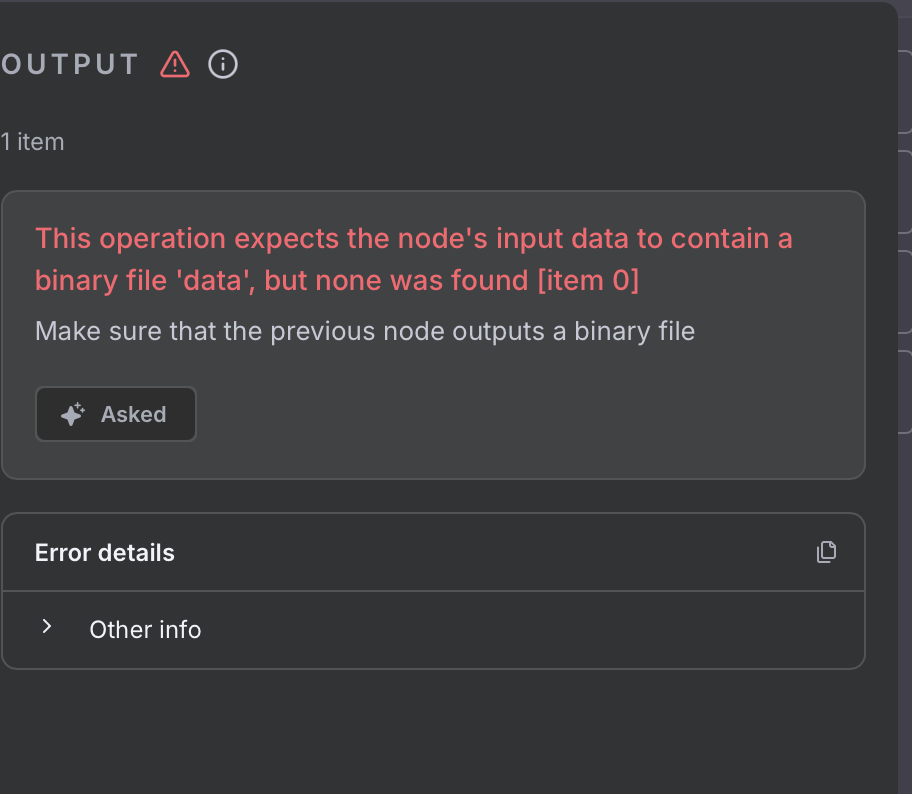Image resolution: width=912 pixels, height=794 pixels.
Task: Collapse the Error details section header
Action: coord(104,552)
